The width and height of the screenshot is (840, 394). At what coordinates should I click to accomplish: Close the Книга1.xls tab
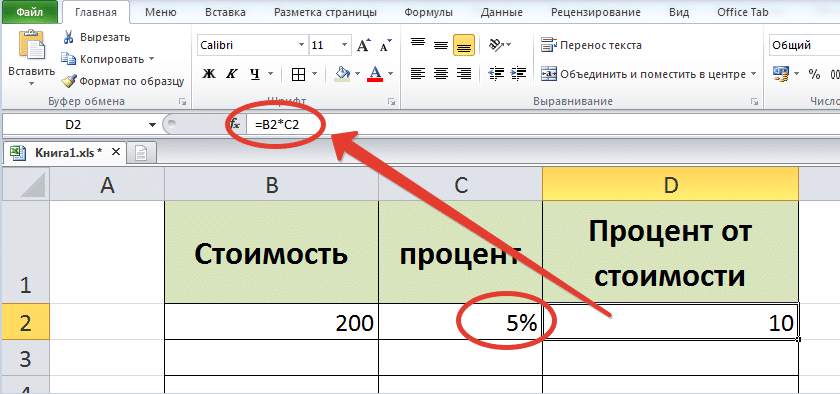coord(115,153)
